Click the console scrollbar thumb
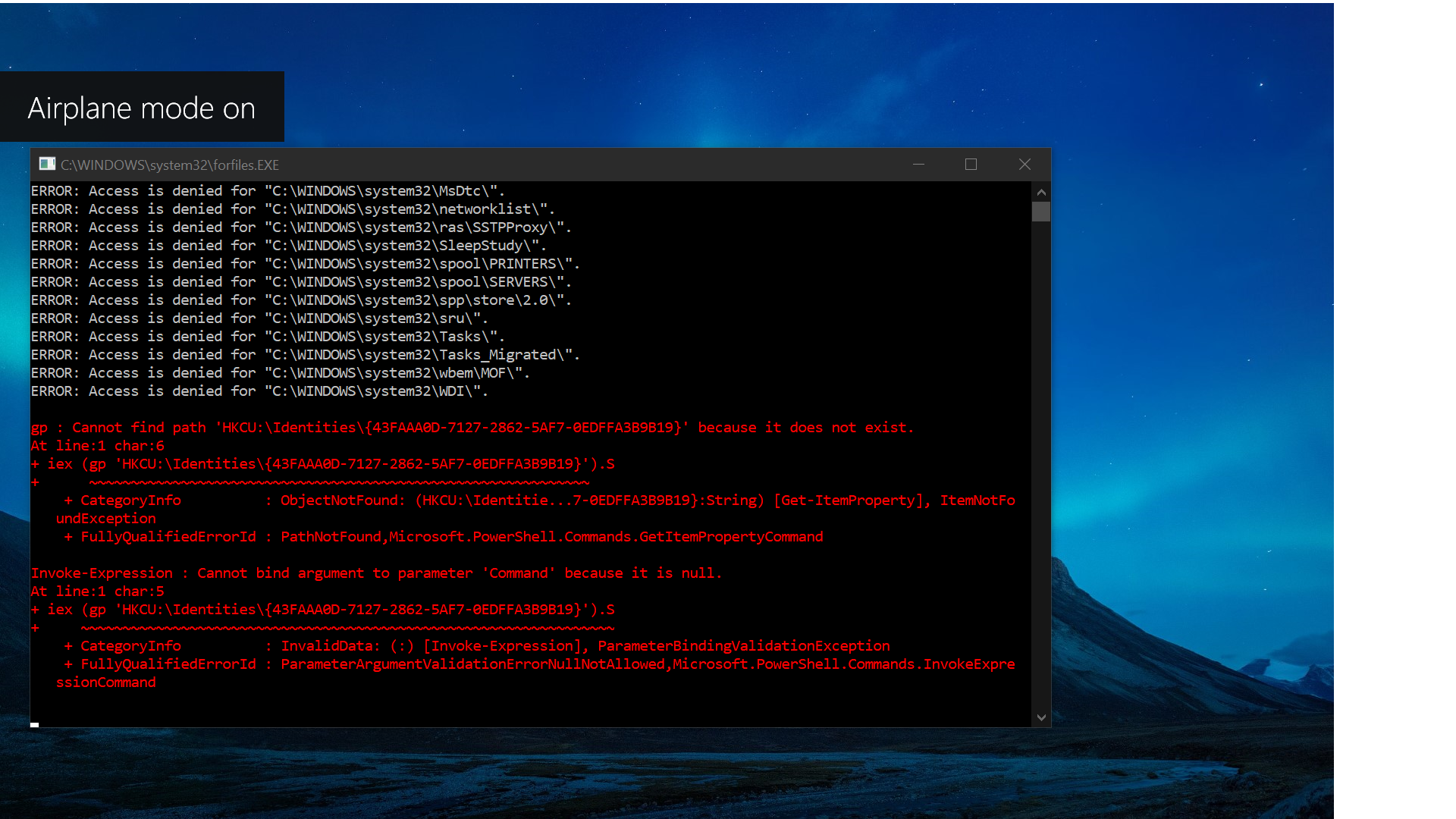 coord(1041,212)
